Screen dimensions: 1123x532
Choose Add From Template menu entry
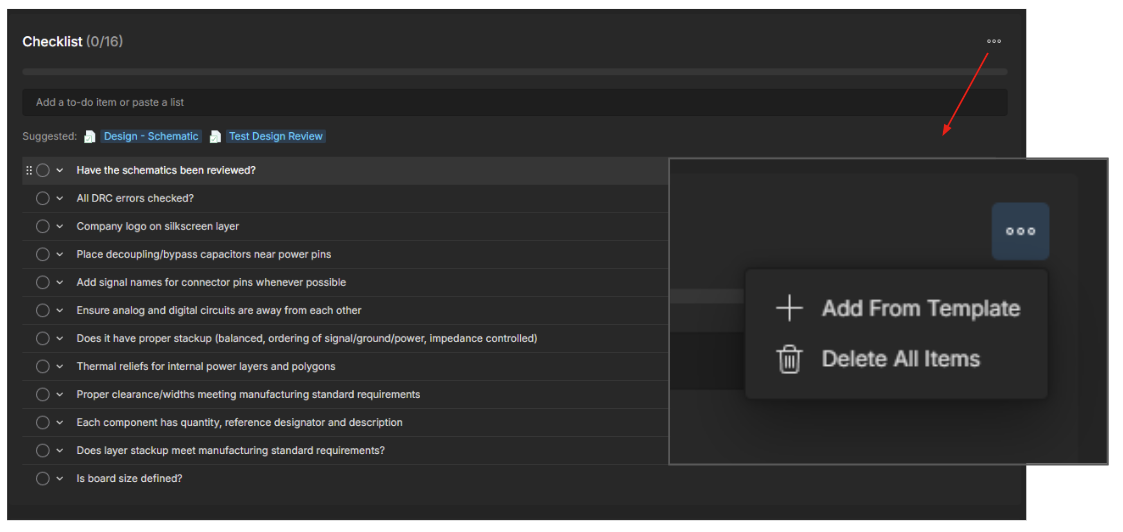pos(897,309)
